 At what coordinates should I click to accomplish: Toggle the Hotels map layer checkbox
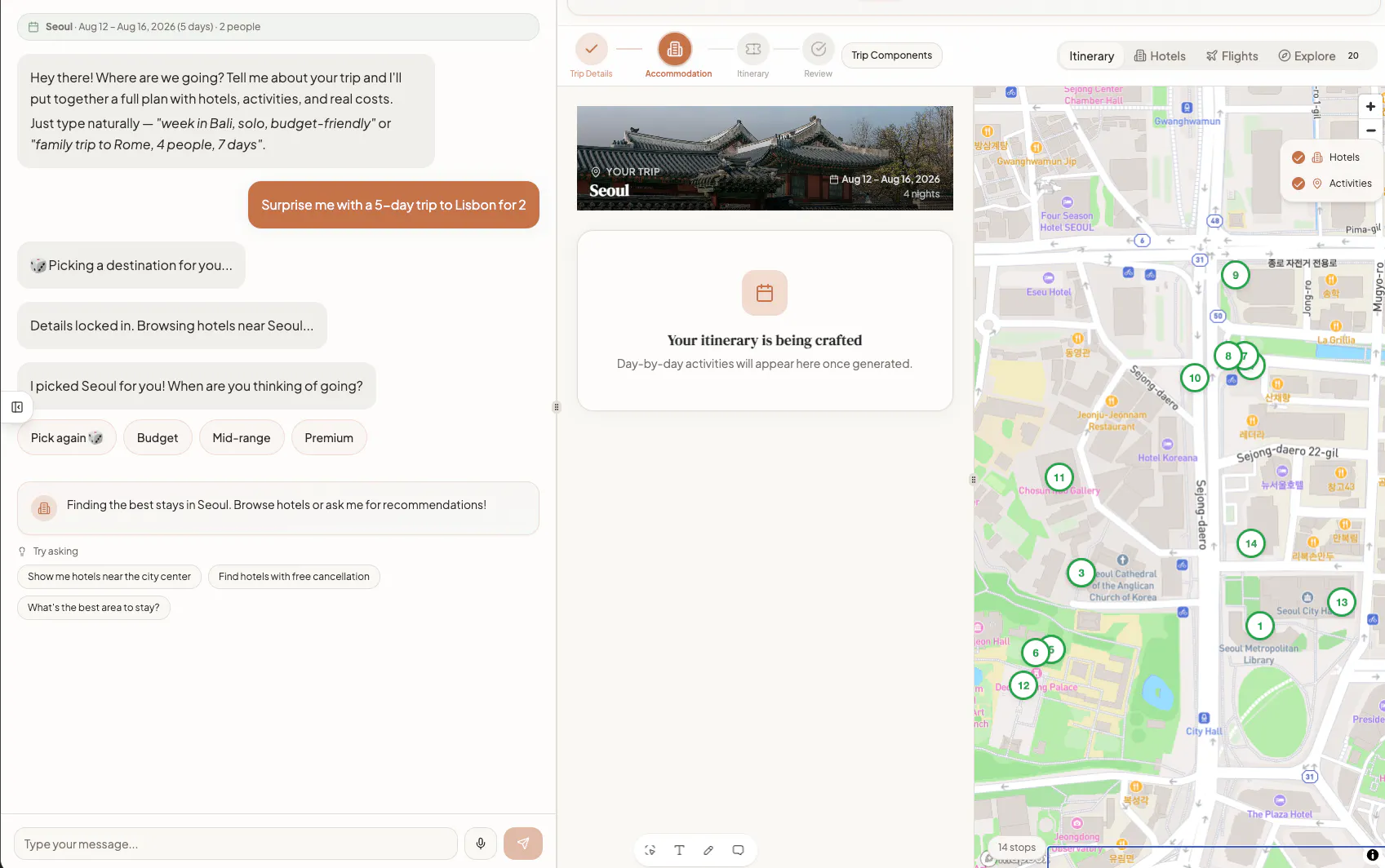(x=1298, y=157)
